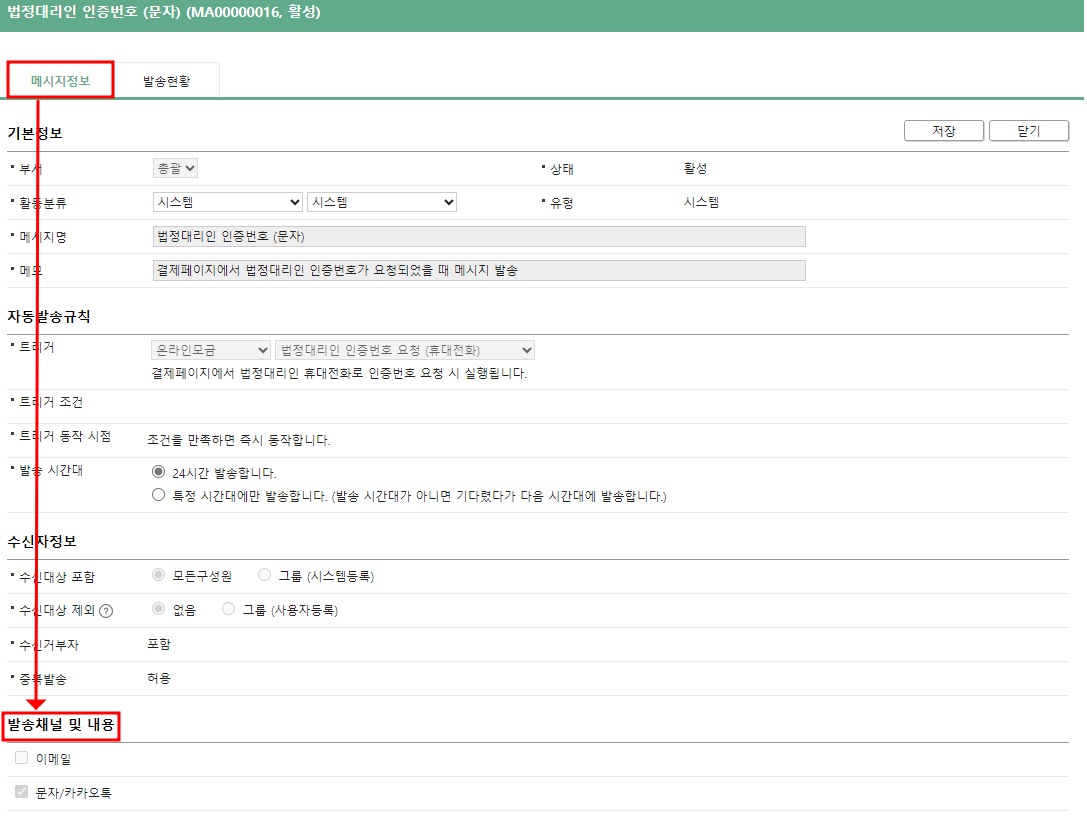
Task: Expand the second 활용분류 시스템 dropdown
Action: point(381,202)
